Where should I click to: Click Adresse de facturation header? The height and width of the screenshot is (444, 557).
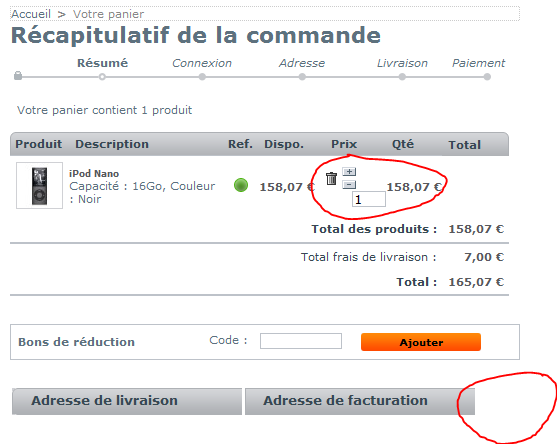(360, 401)
